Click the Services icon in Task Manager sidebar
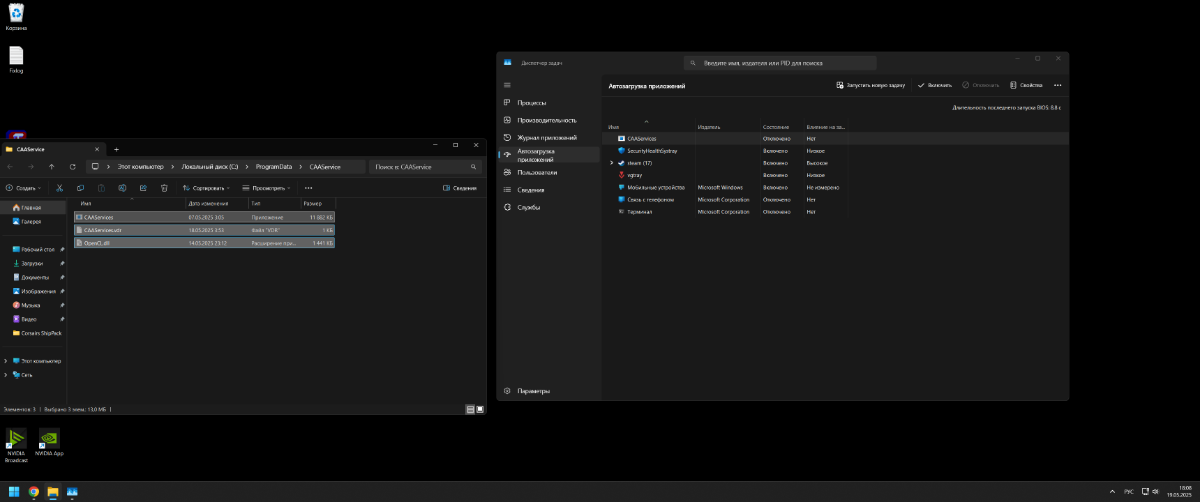Viewport: 1200px width, 502px height. click(x=508, y=207)
